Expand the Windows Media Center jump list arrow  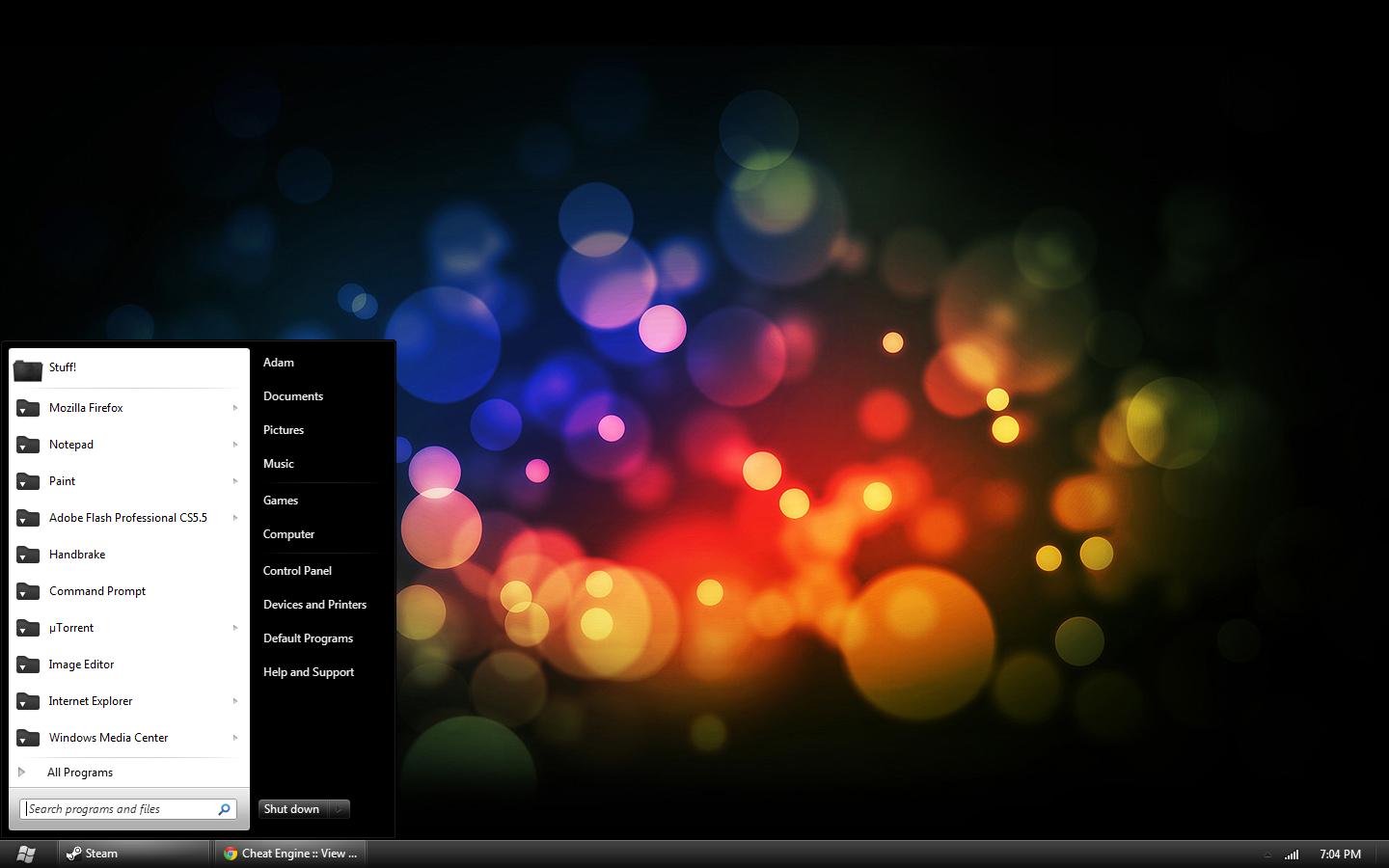coord(235,738)
